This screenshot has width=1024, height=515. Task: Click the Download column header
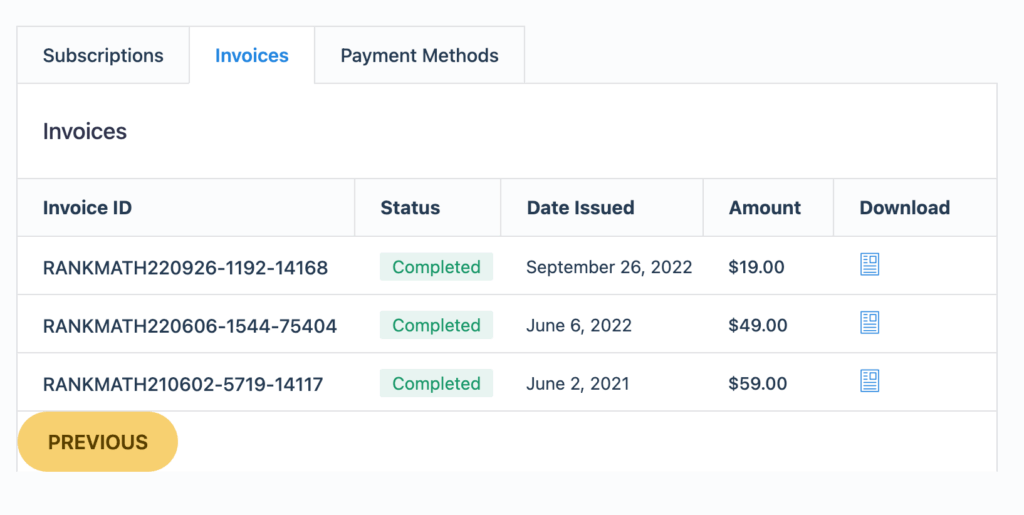coord(905,208)
